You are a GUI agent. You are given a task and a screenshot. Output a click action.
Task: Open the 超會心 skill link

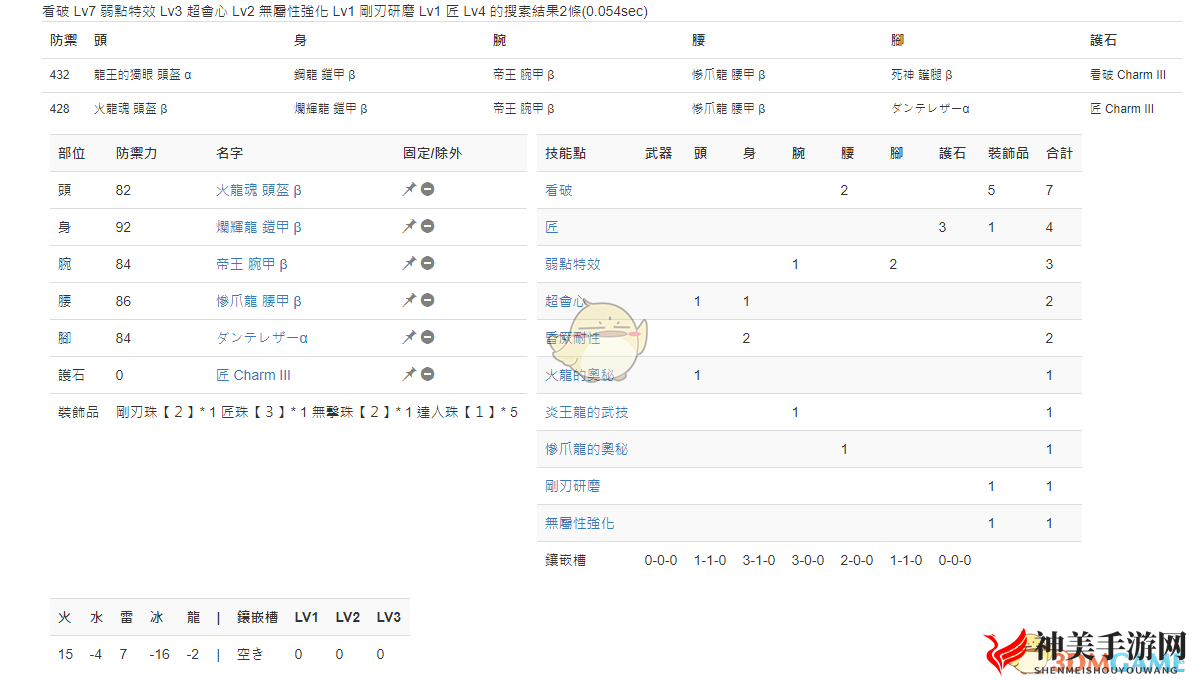[x=565, y=301]
